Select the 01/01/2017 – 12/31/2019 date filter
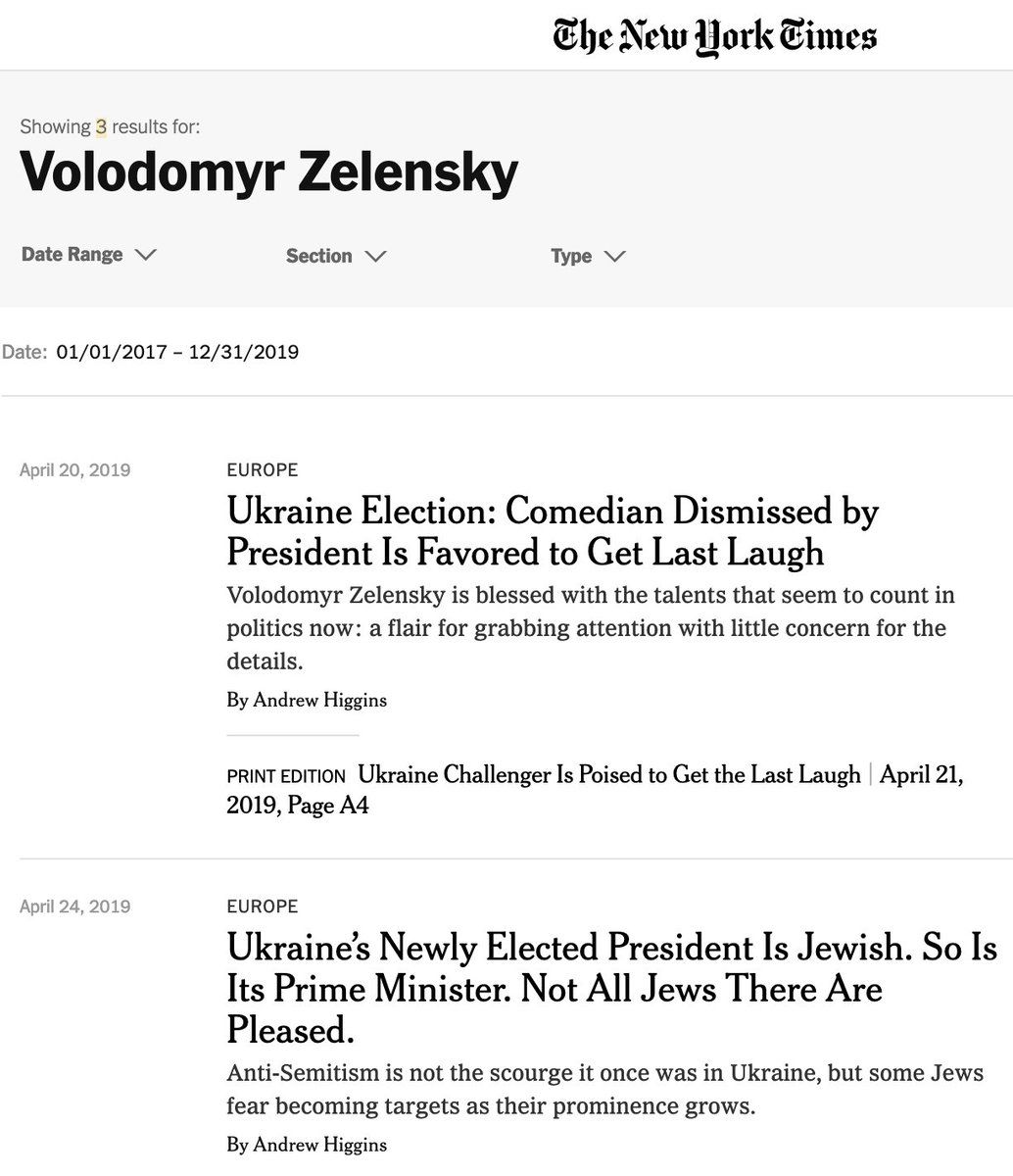The image size is (1013, 1176). (177, 352)
